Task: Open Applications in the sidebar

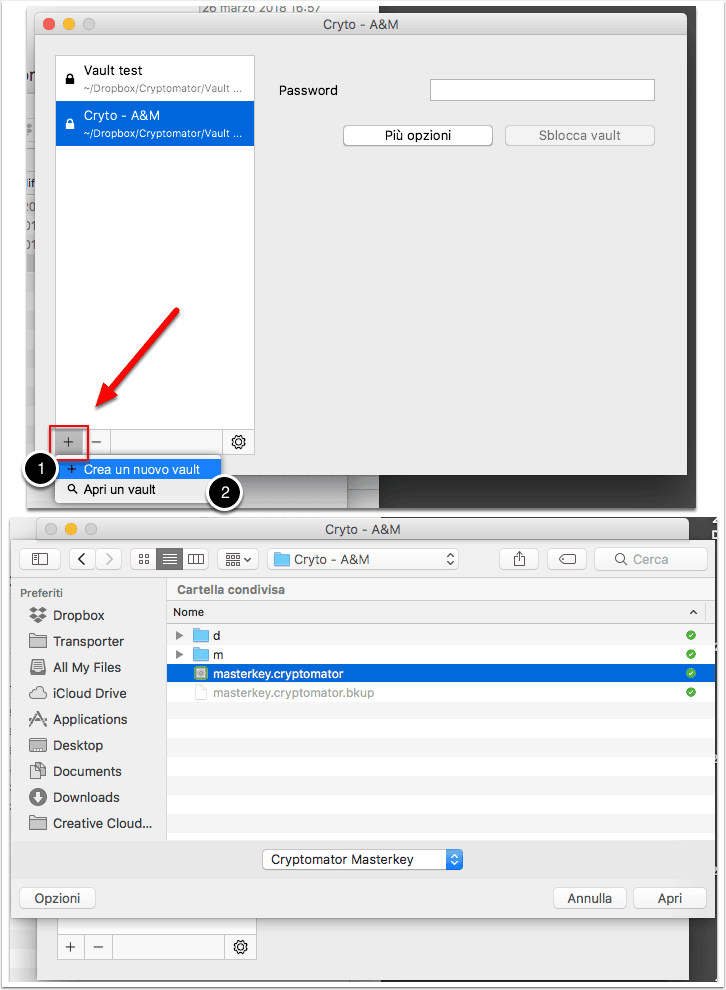Action: click(x=78, y=719)
